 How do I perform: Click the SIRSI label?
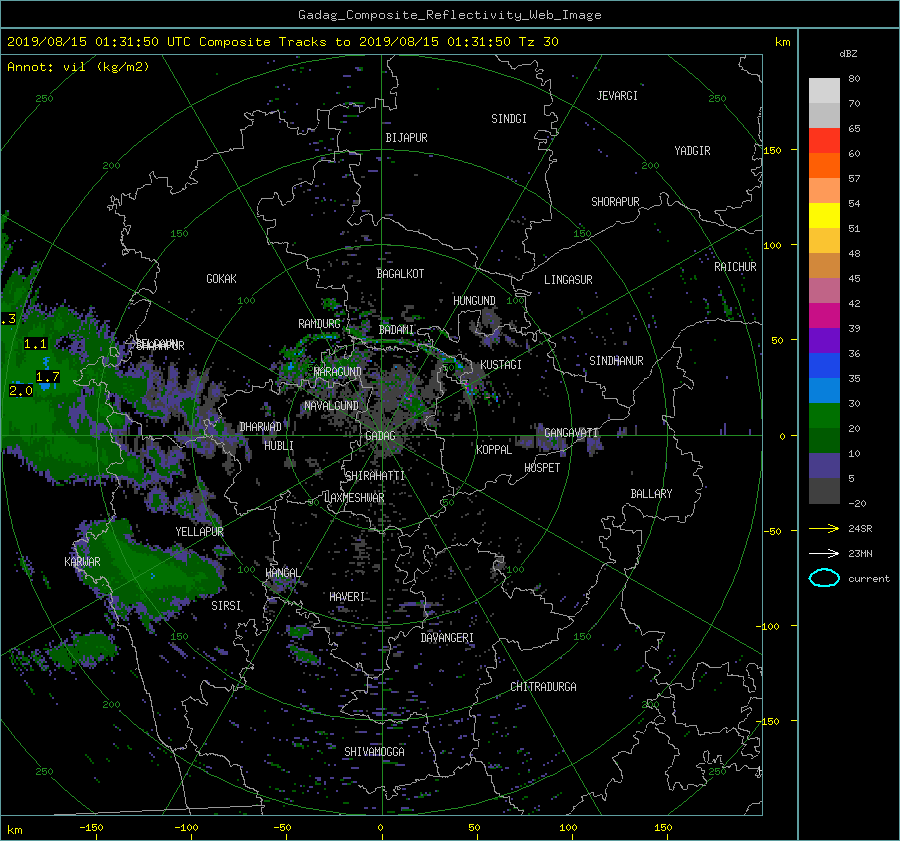pyautogui.click(x=226, y=606)
